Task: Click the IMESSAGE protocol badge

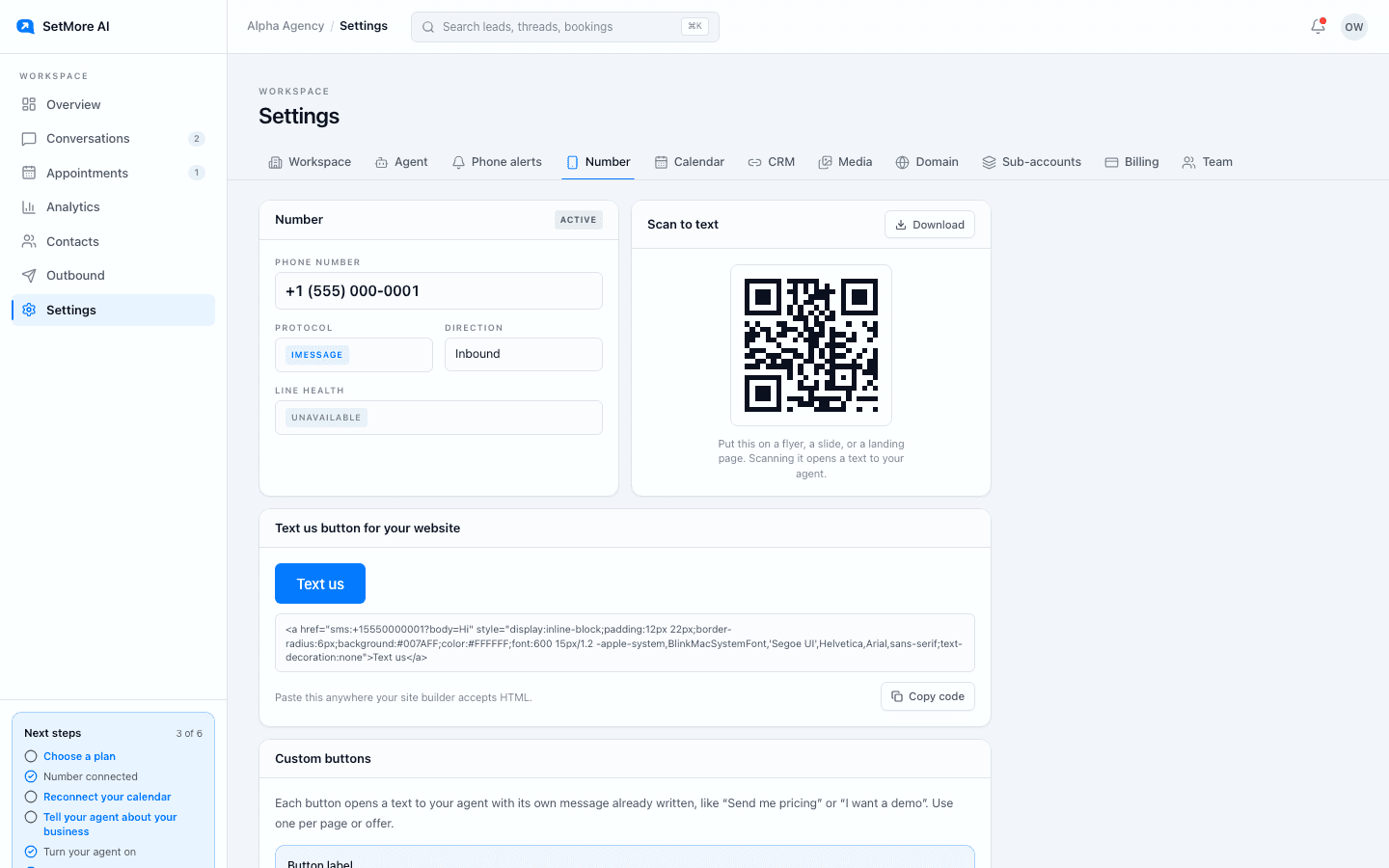Action: pos(317,355)
